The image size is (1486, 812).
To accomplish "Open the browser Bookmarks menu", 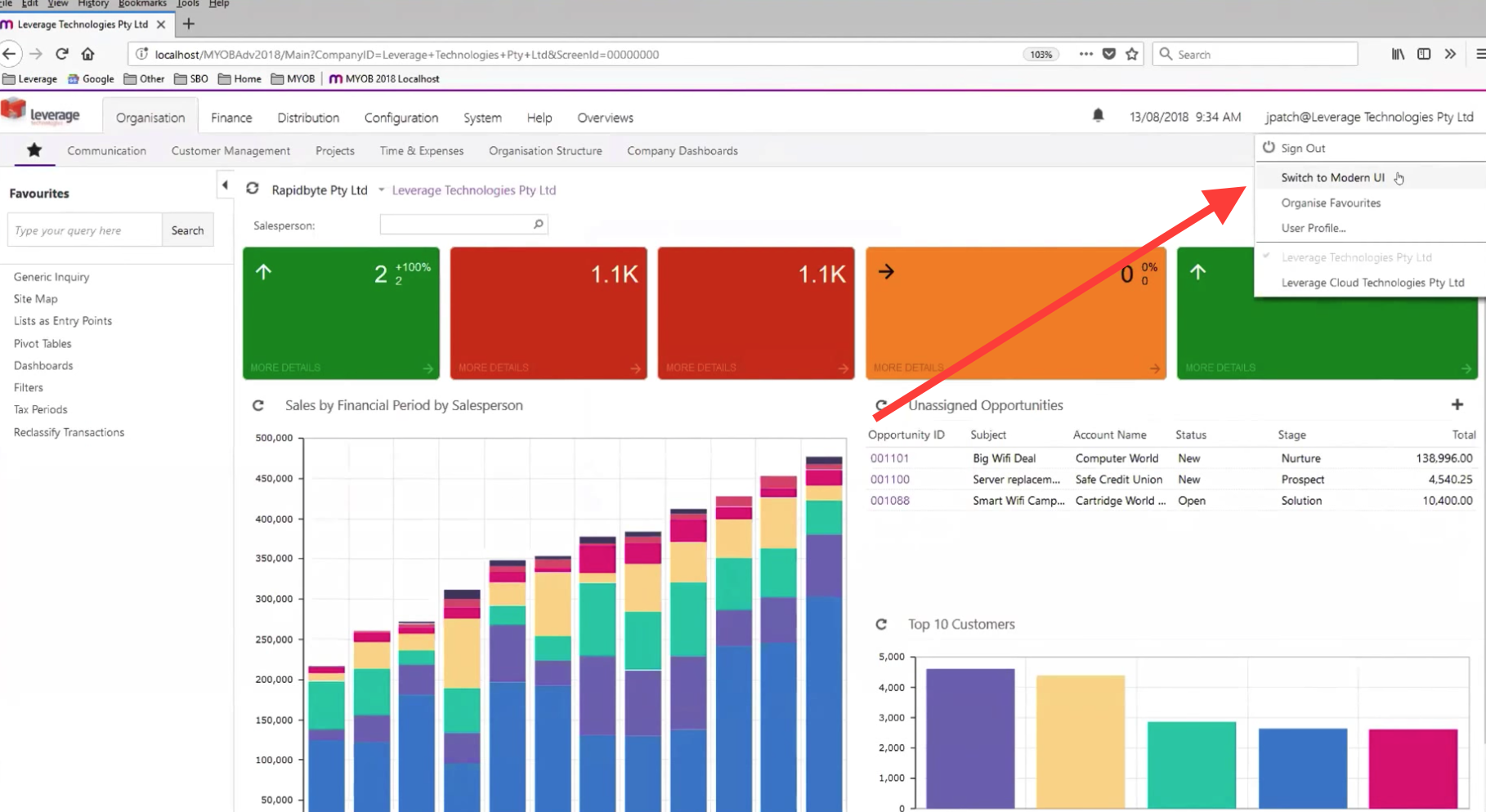I will [x=142, y=4].
